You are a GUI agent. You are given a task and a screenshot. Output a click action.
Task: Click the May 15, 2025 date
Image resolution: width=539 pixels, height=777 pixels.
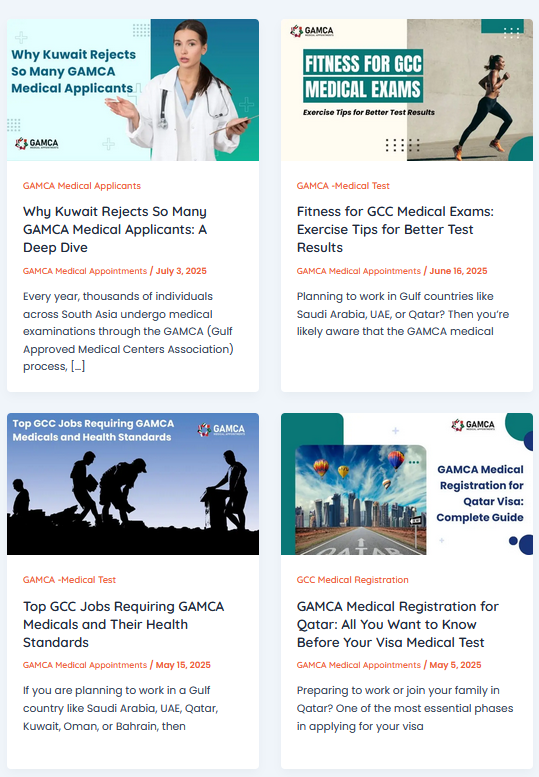(x=183, y=665)
